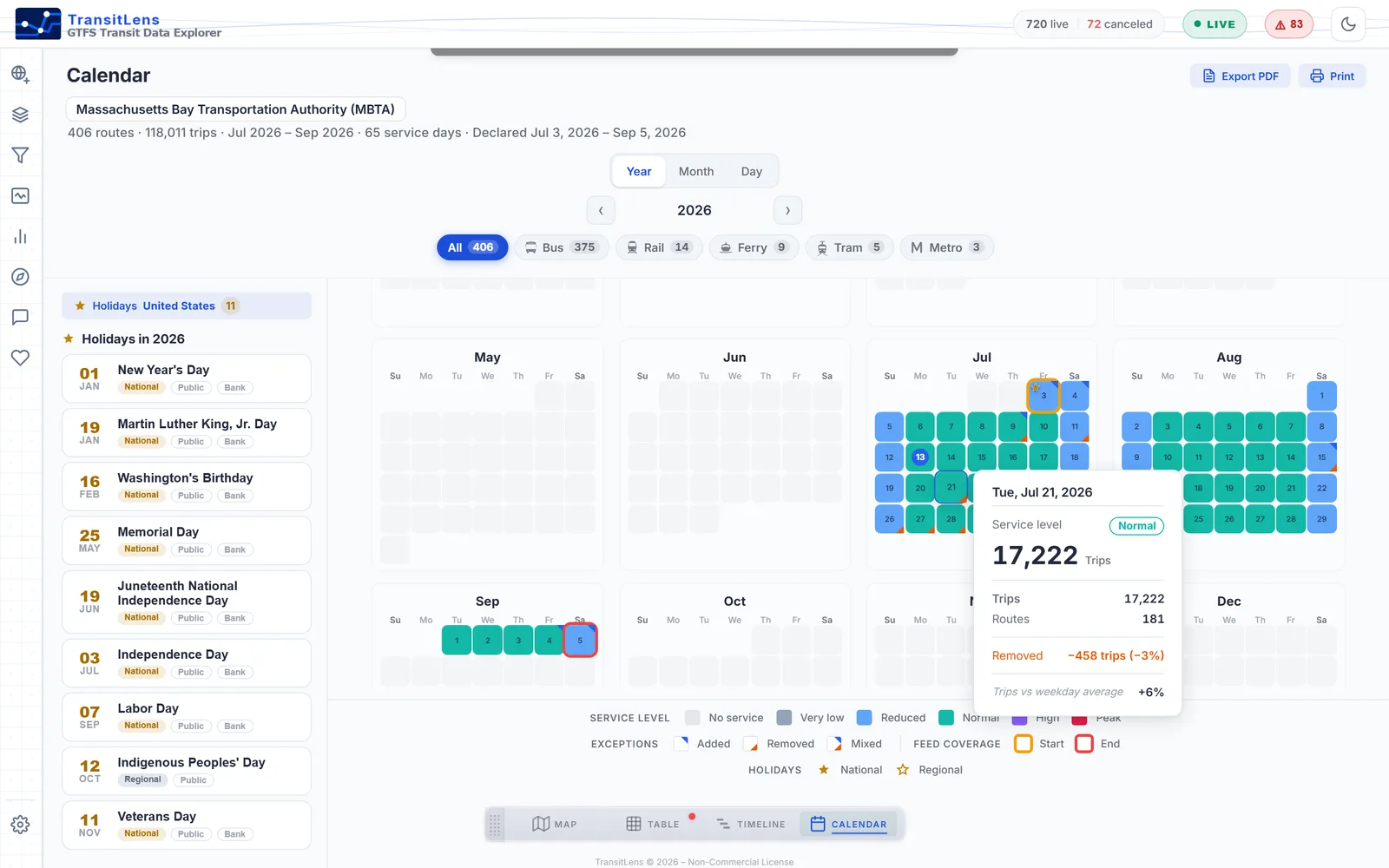Click the Print button
The width and height of the screenshot is (1389, 868).
(x=1333, y=76)
